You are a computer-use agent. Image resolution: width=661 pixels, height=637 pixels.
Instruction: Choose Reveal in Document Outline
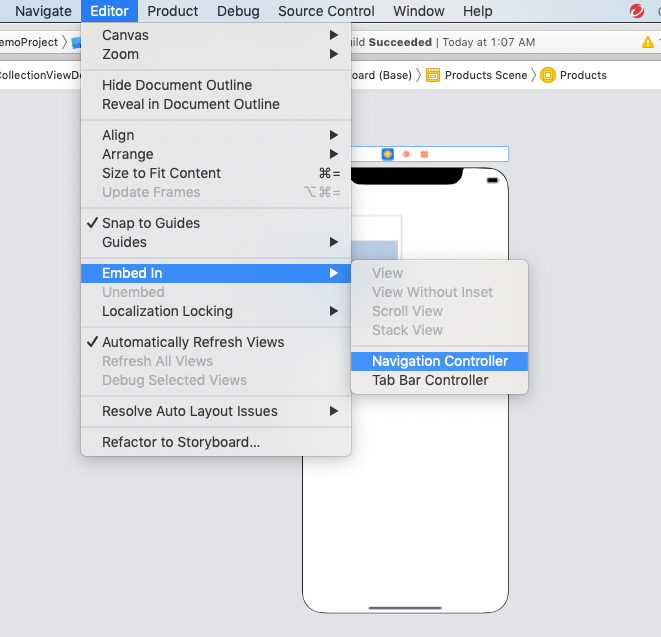[216, 104]
